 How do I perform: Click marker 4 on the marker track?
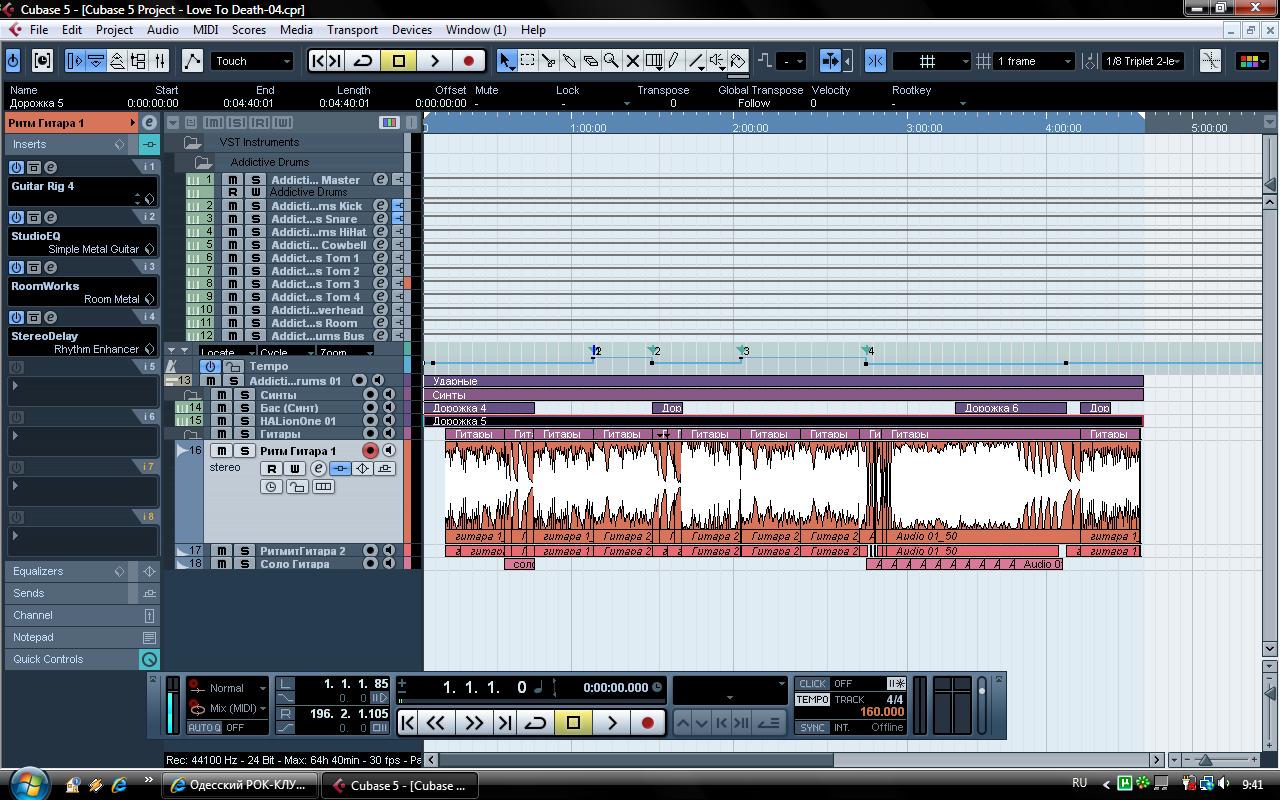[x=867, y=350]
